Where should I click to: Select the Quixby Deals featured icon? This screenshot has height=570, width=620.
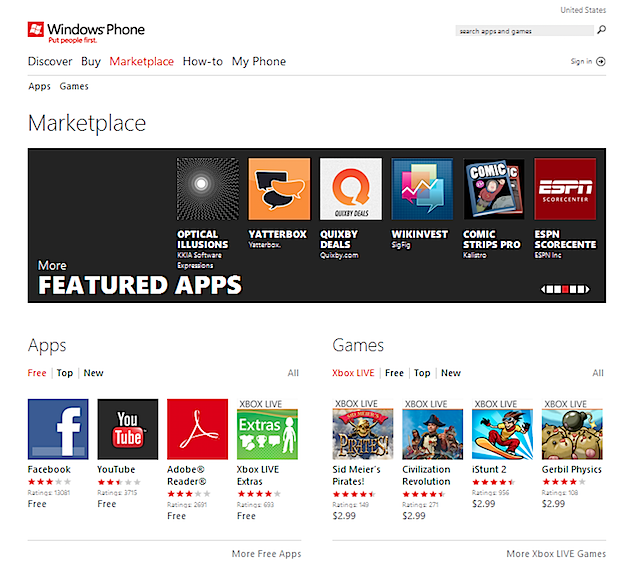coord(350,188)
